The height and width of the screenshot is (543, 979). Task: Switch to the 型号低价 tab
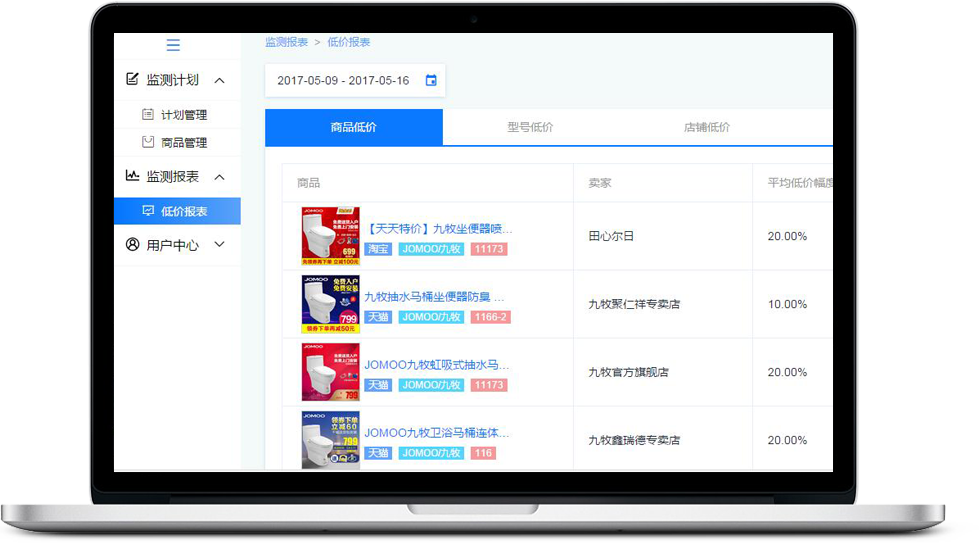tap(530, 127)
